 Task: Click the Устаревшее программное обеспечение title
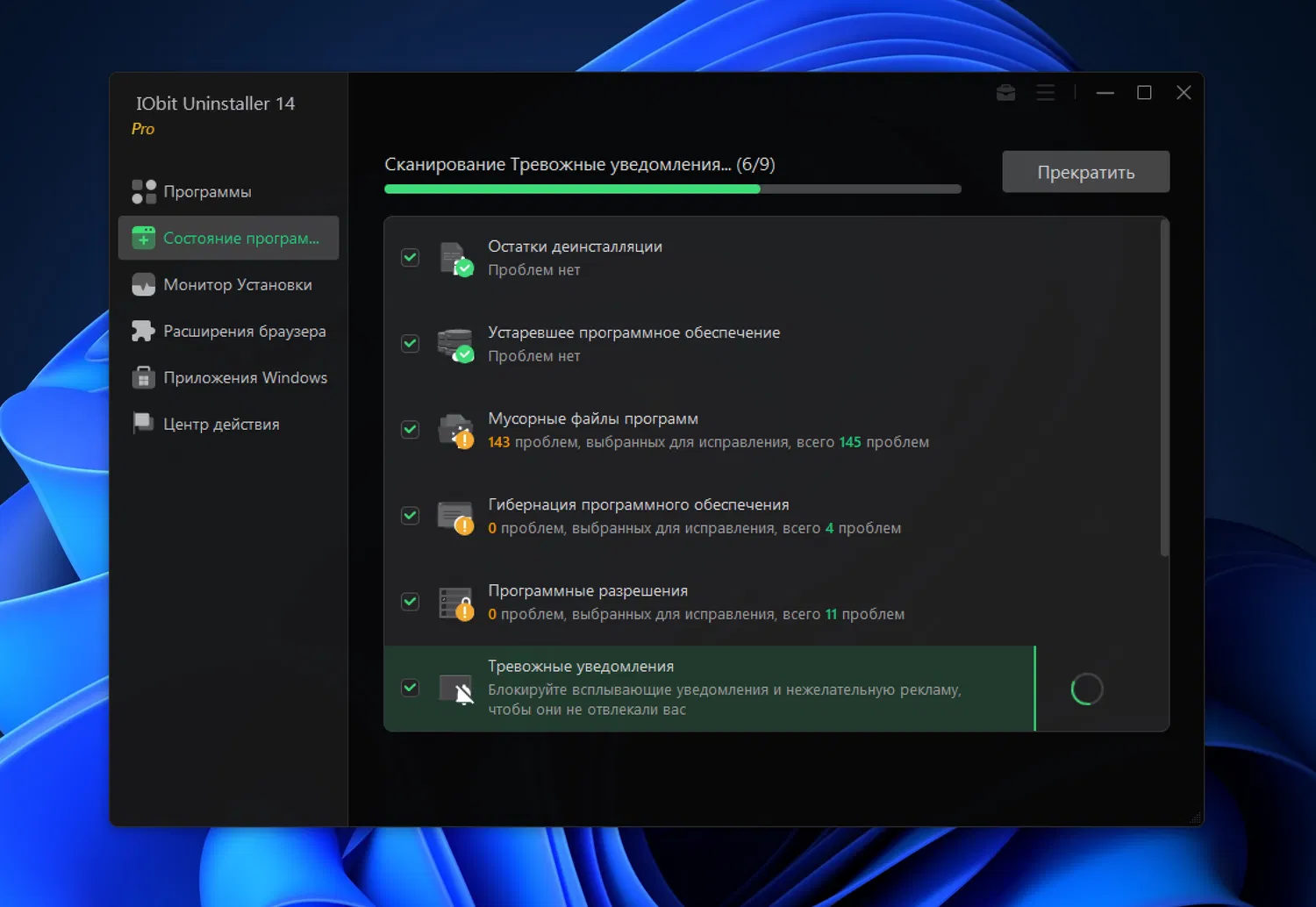(633, 332)
